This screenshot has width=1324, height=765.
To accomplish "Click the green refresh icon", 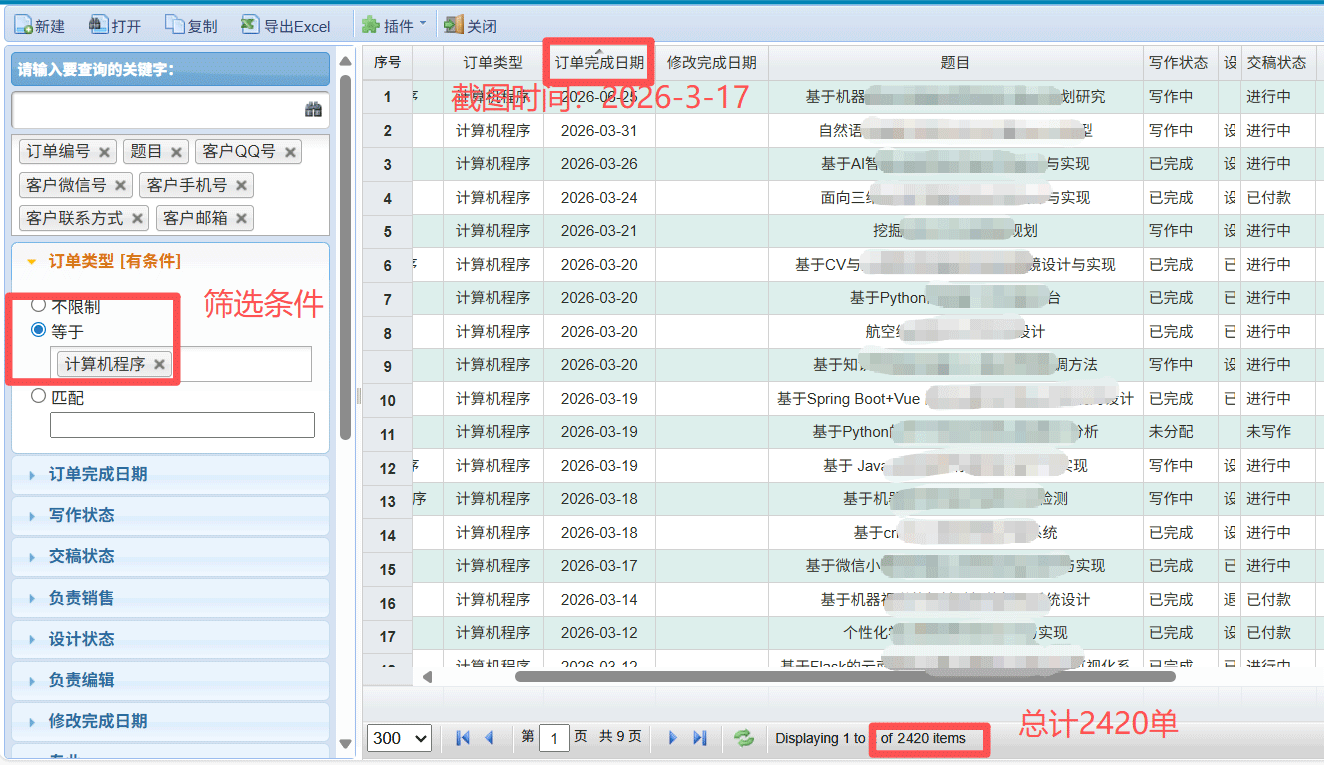I will coord(744,738).
